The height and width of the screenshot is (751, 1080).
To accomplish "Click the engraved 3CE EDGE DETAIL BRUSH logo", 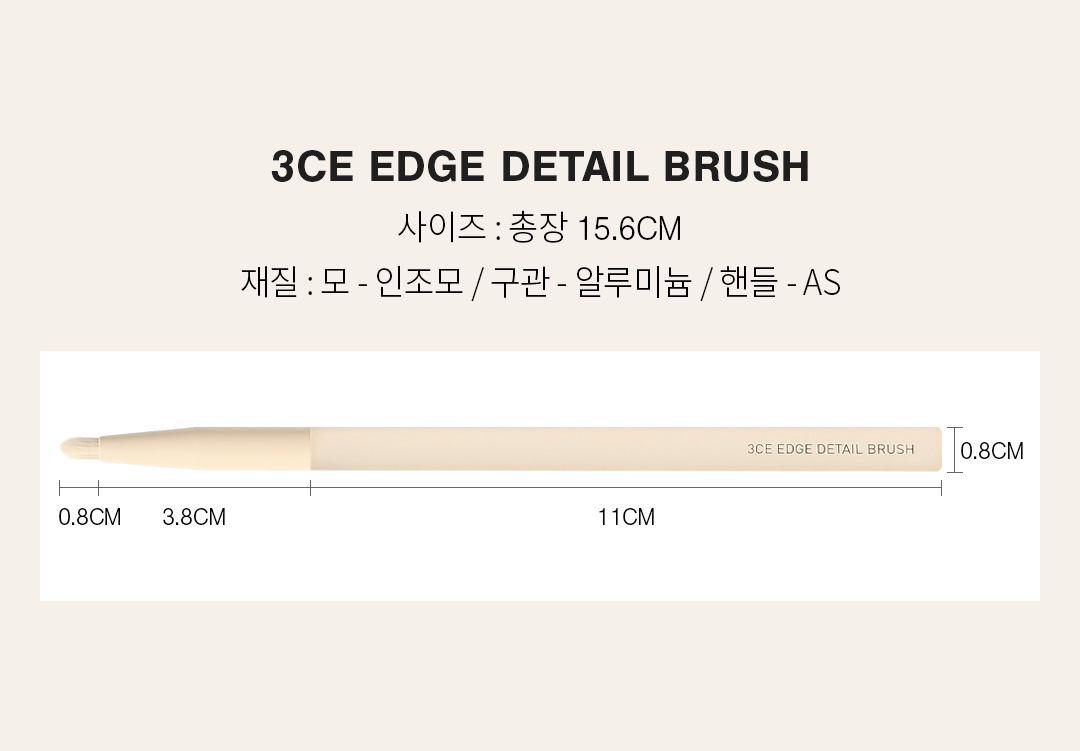I will pyautogui.click(x=830, y=449).
